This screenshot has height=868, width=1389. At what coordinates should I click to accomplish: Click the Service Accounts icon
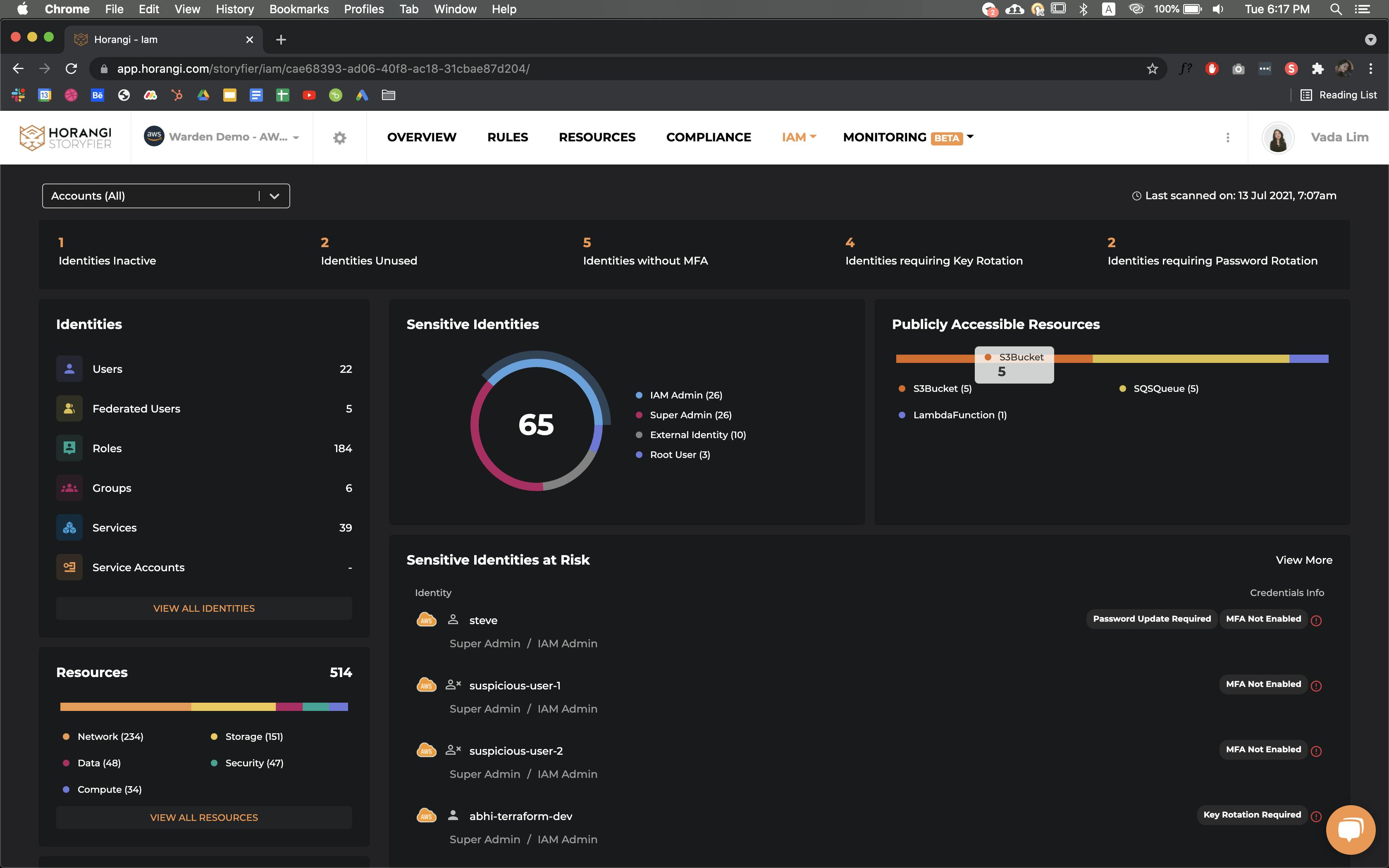click(69, 567)
